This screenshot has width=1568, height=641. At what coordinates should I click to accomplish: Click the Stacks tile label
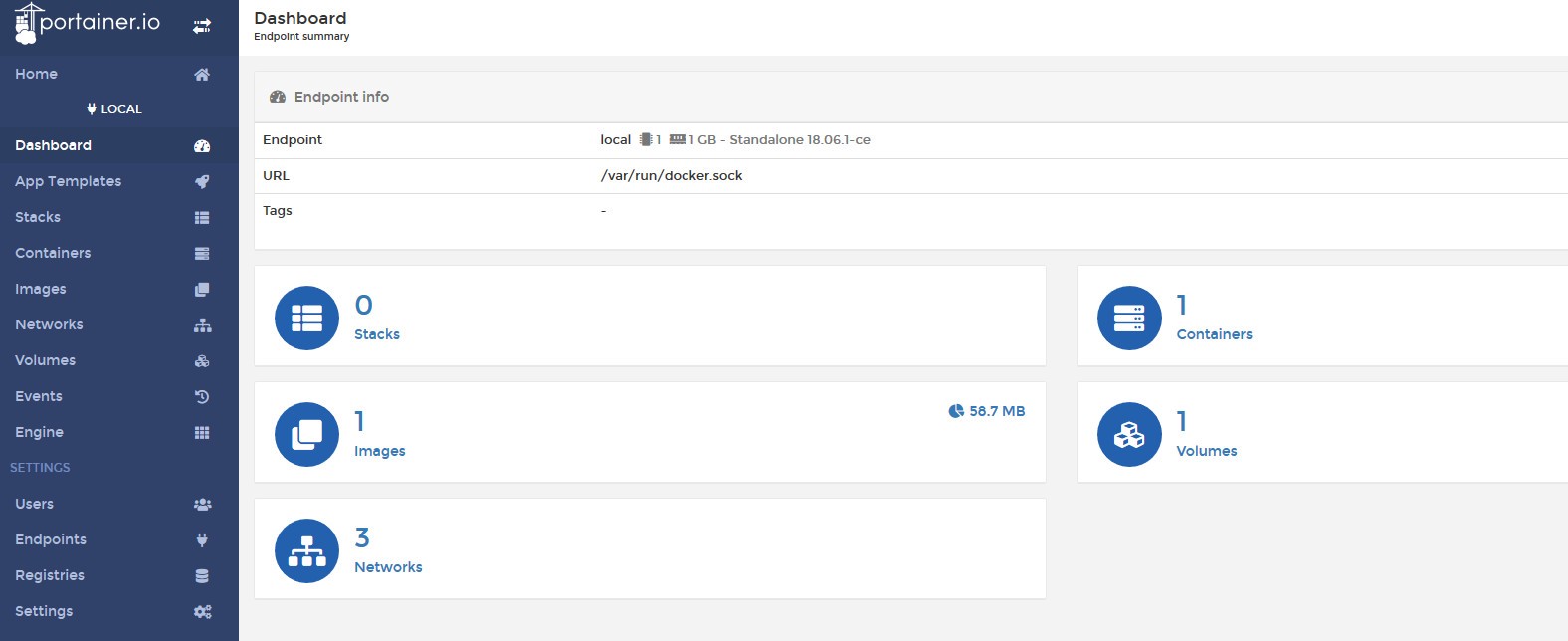377,335
